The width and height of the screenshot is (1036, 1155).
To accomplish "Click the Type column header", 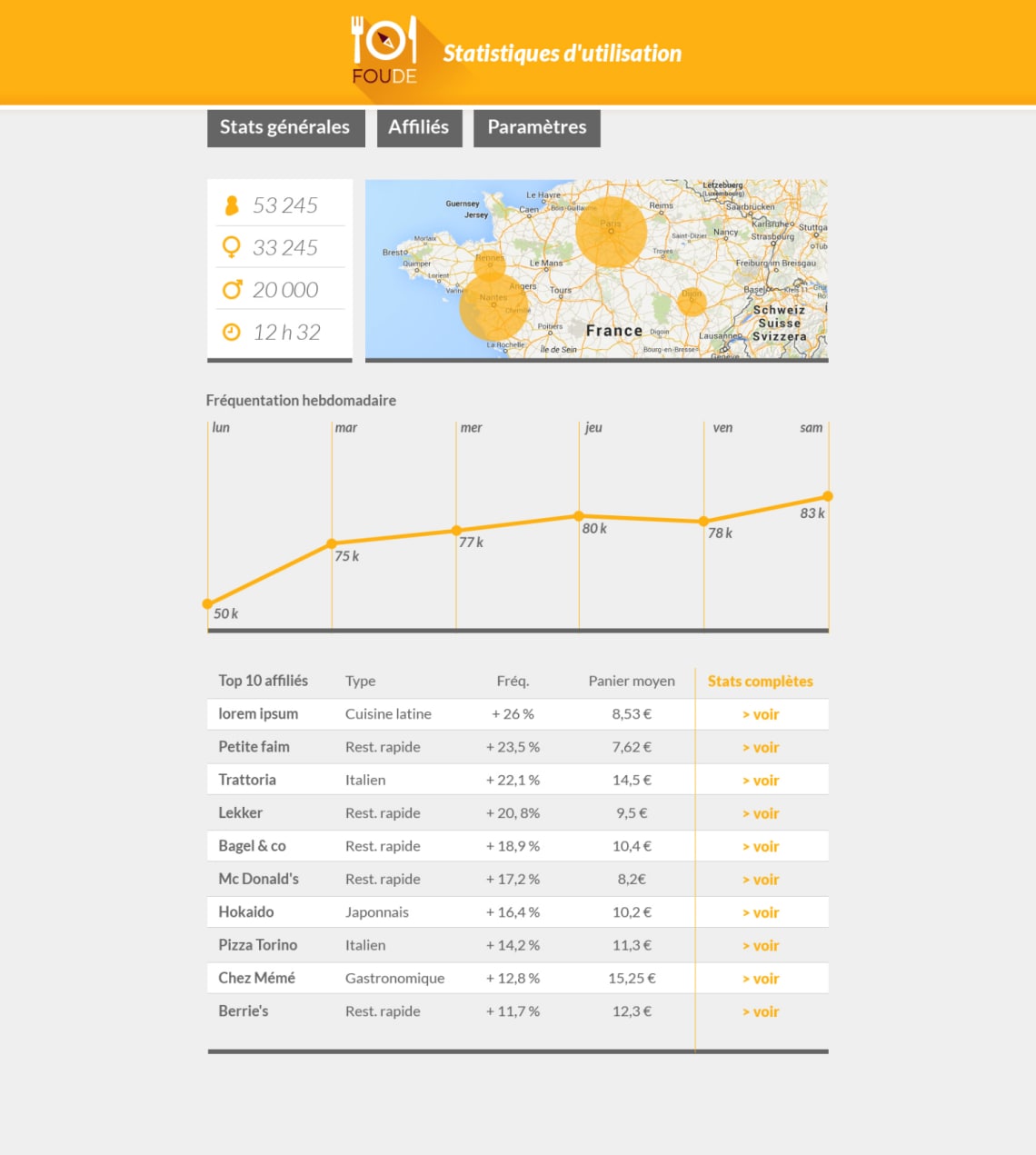I will point(360,682).
